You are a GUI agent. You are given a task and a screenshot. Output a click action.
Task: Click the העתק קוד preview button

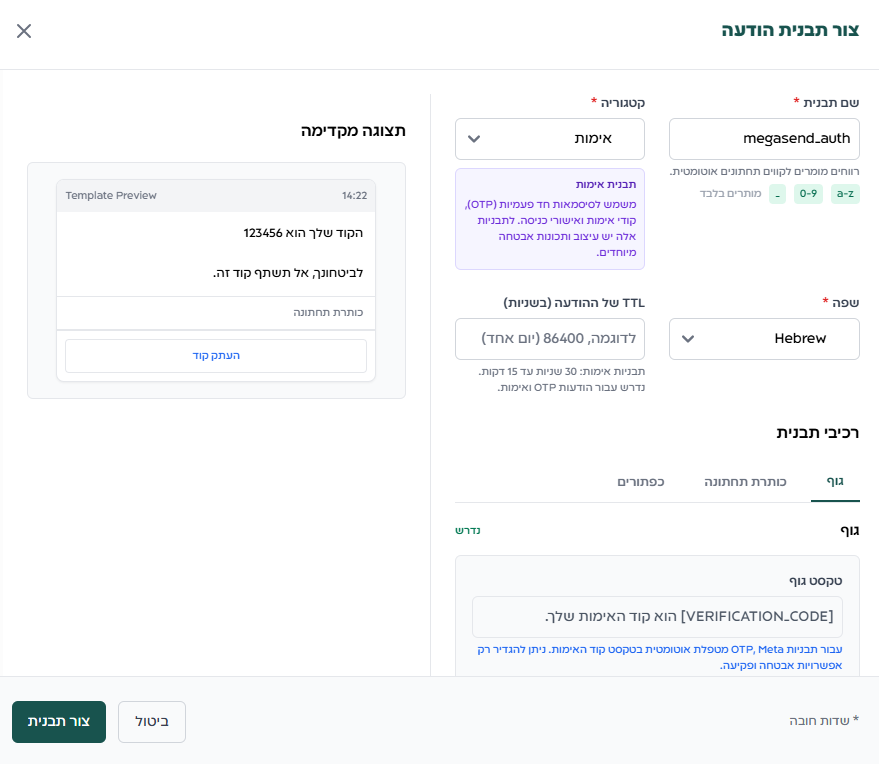216,356
